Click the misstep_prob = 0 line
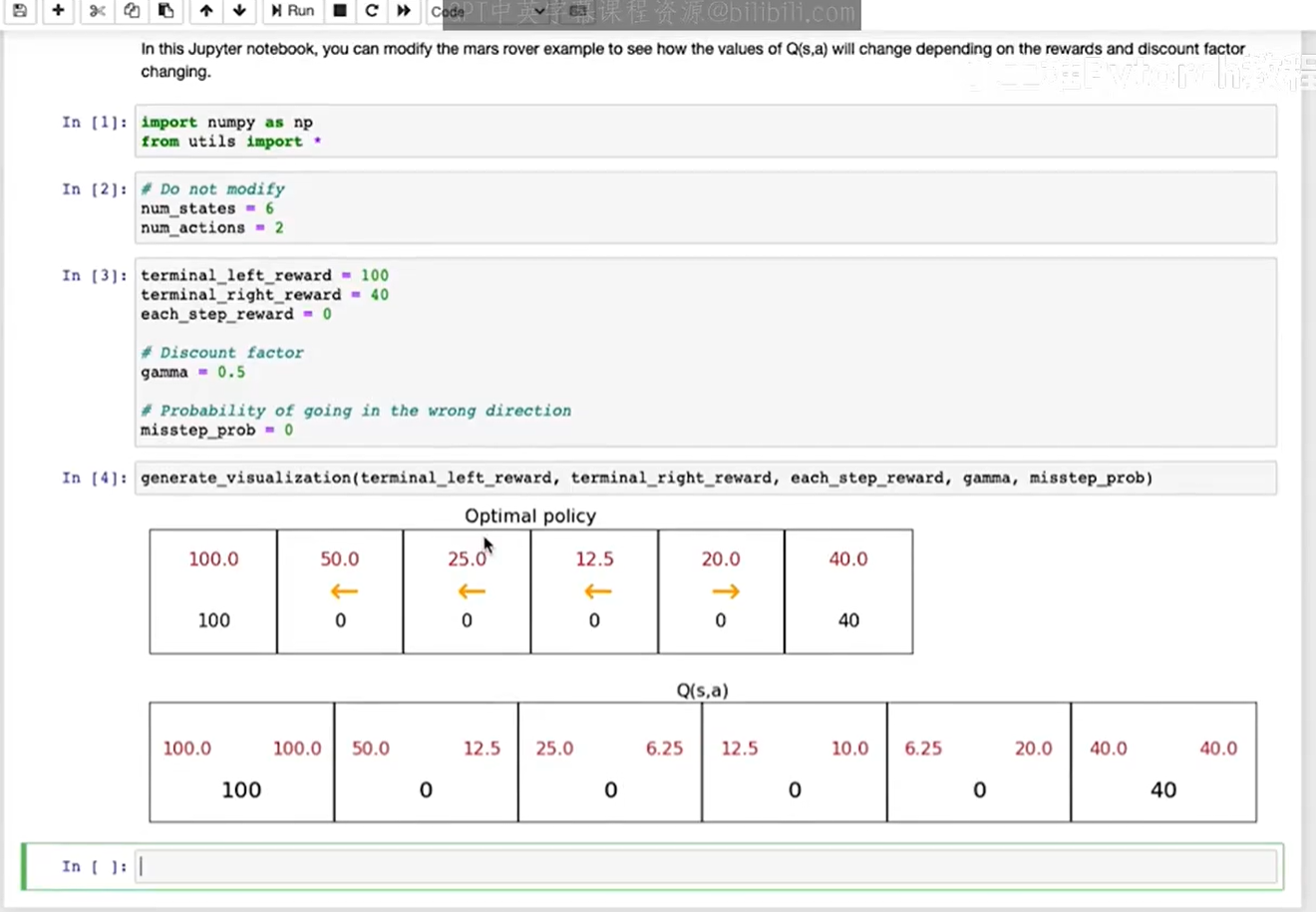 click(x=216, y=430)
